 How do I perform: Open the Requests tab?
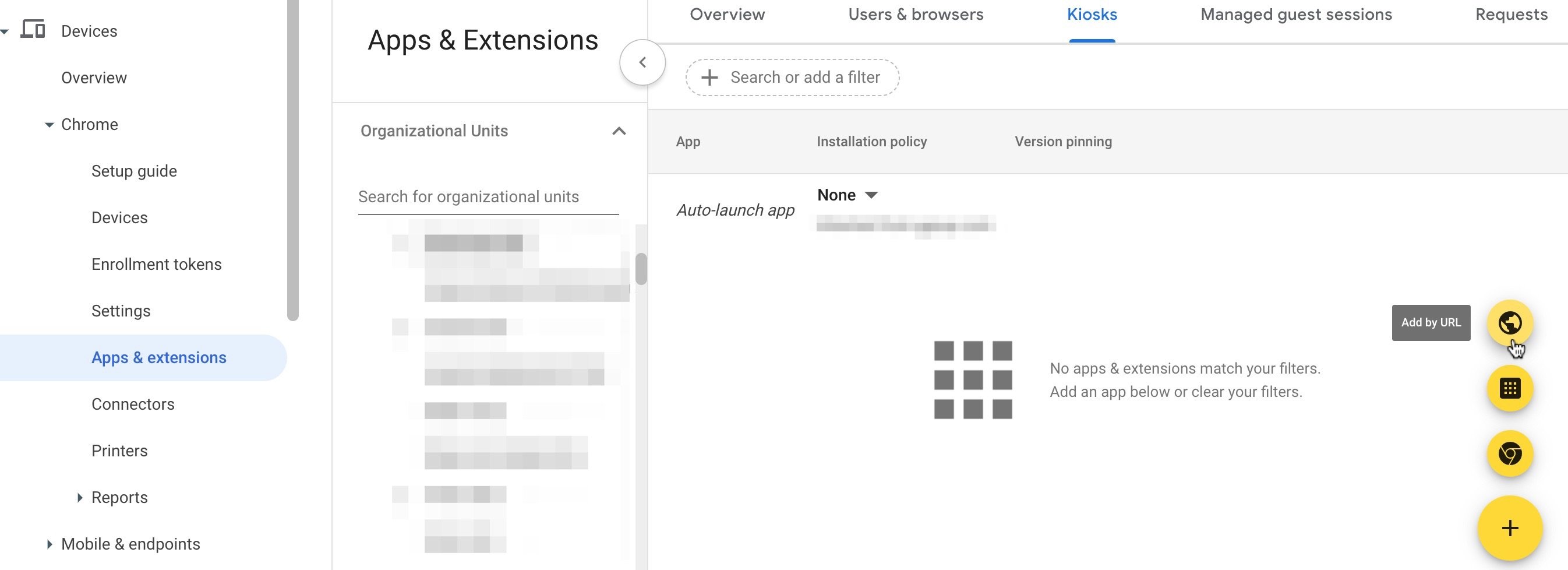(x=1512, y=15)
